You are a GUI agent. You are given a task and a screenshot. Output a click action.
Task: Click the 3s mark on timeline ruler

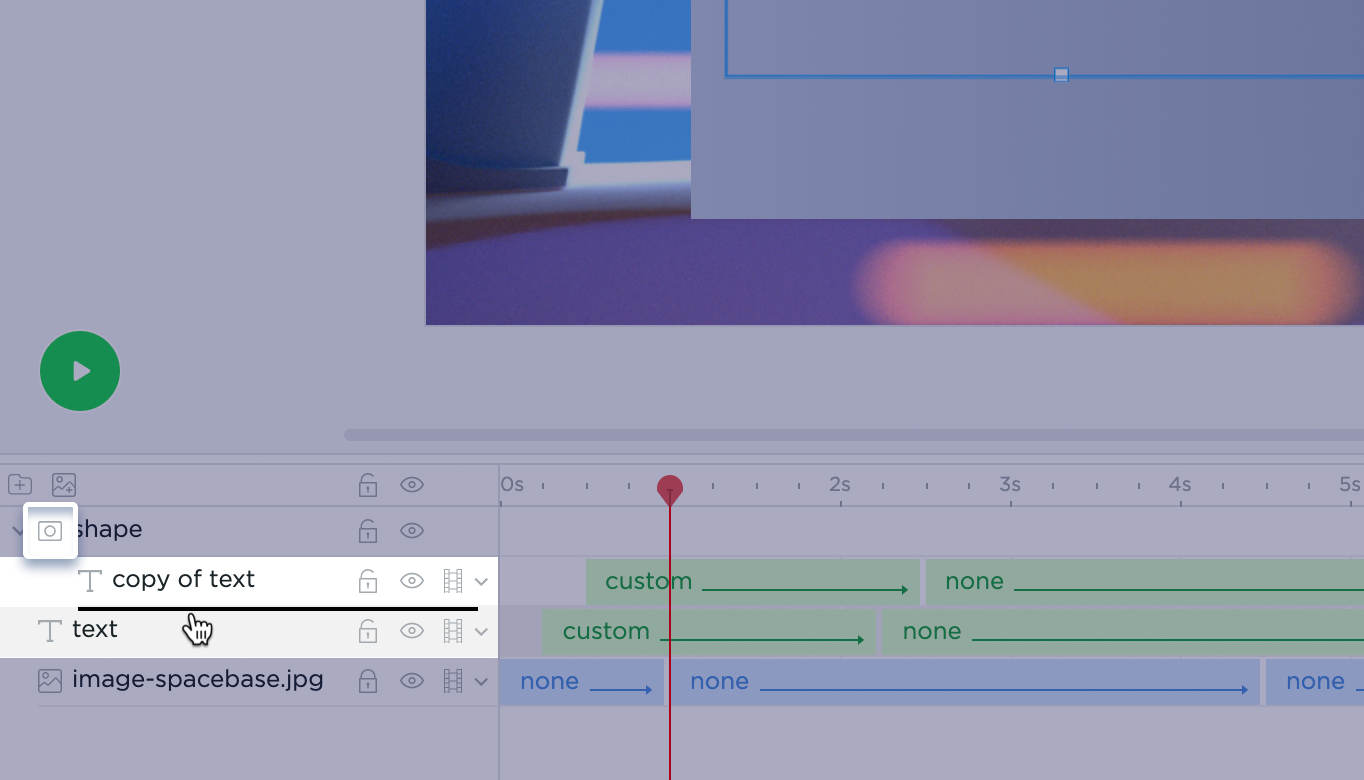tap(1010, 485)
